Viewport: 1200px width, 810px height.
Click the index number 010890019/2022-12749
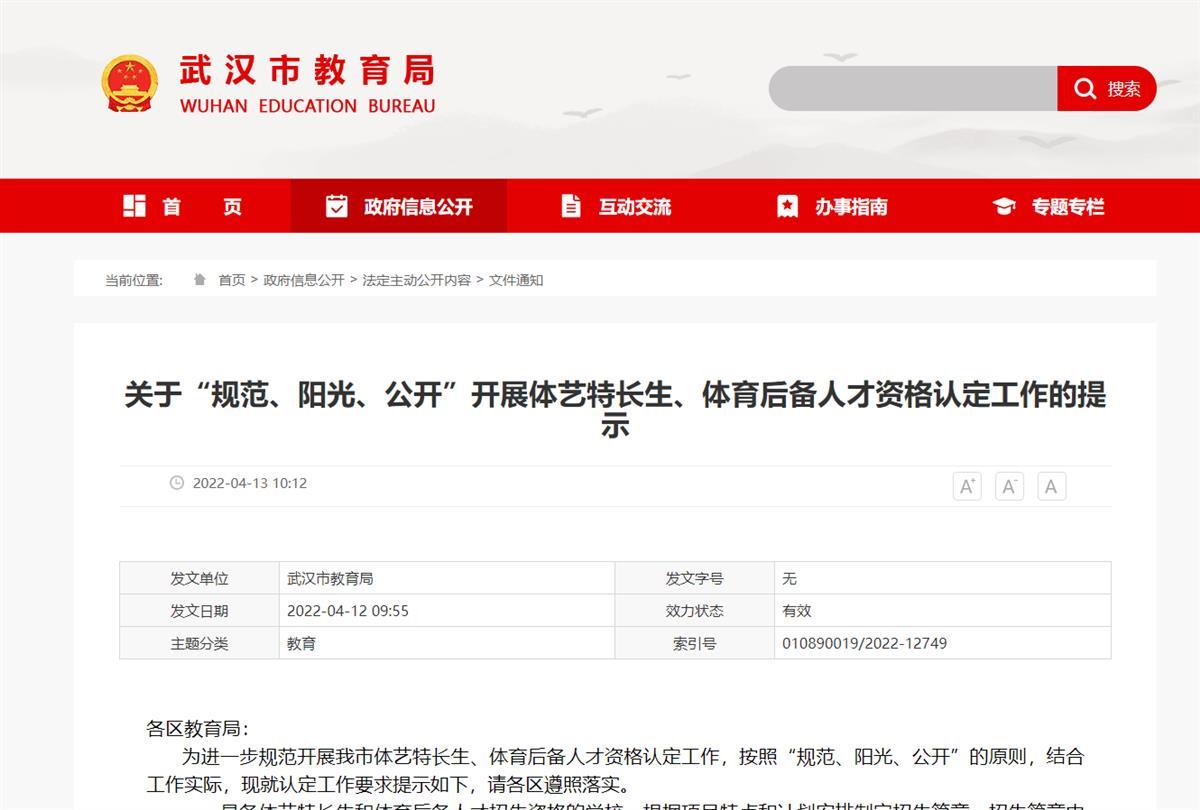point(865,643)
